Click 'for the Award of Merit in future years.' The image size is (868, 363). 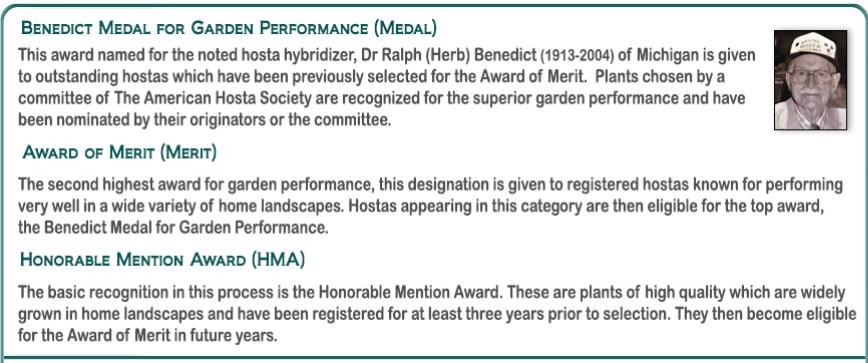147,335
